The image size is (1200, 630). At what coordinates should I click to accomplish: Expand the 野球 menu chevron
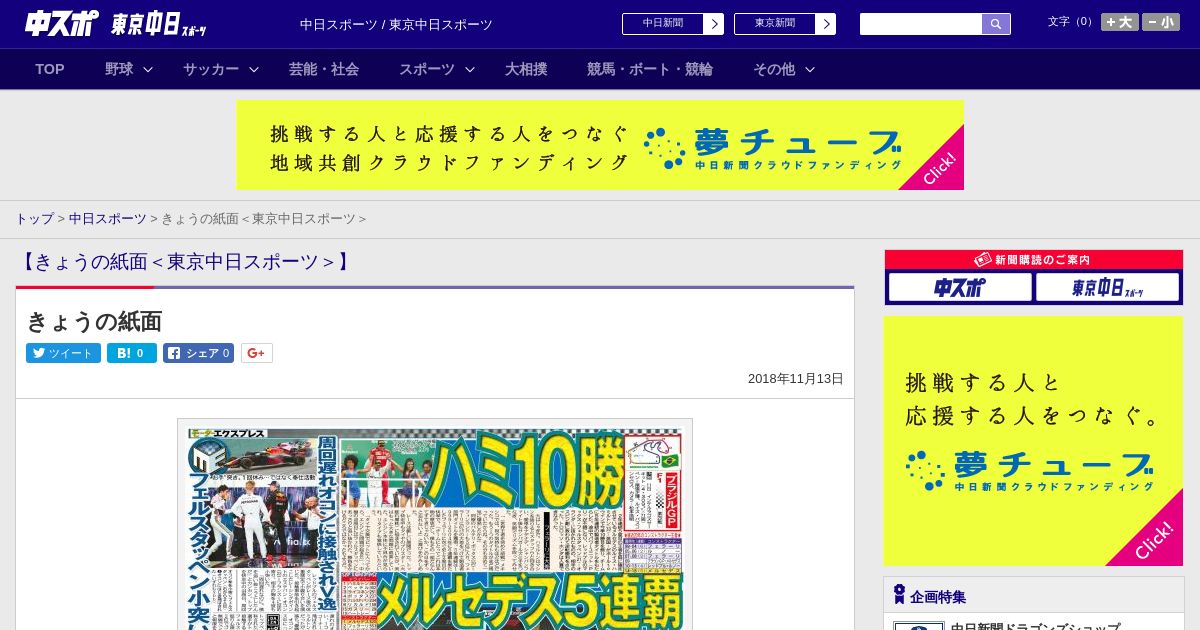coord(148,69)
